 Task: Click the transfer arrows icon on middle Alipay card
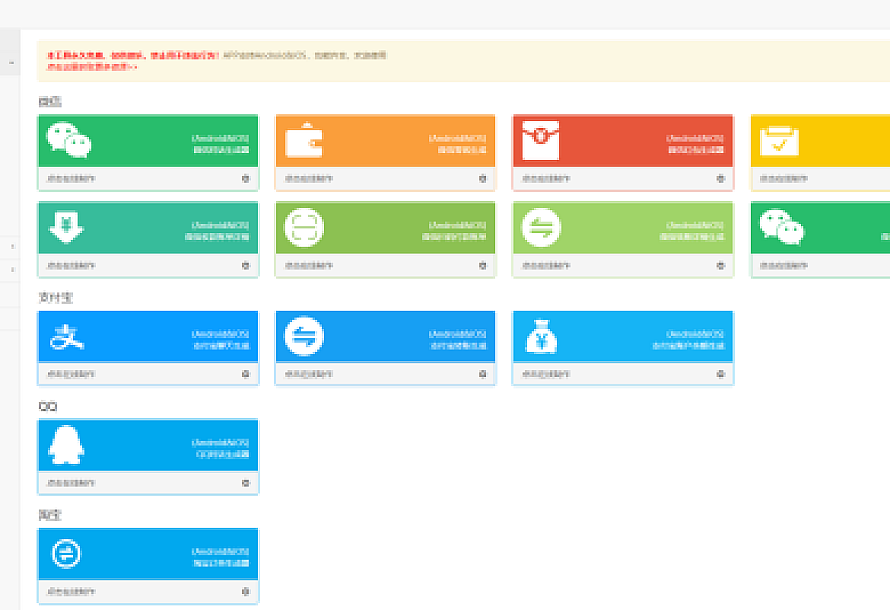pyautogui.click(x=304, y=336)
